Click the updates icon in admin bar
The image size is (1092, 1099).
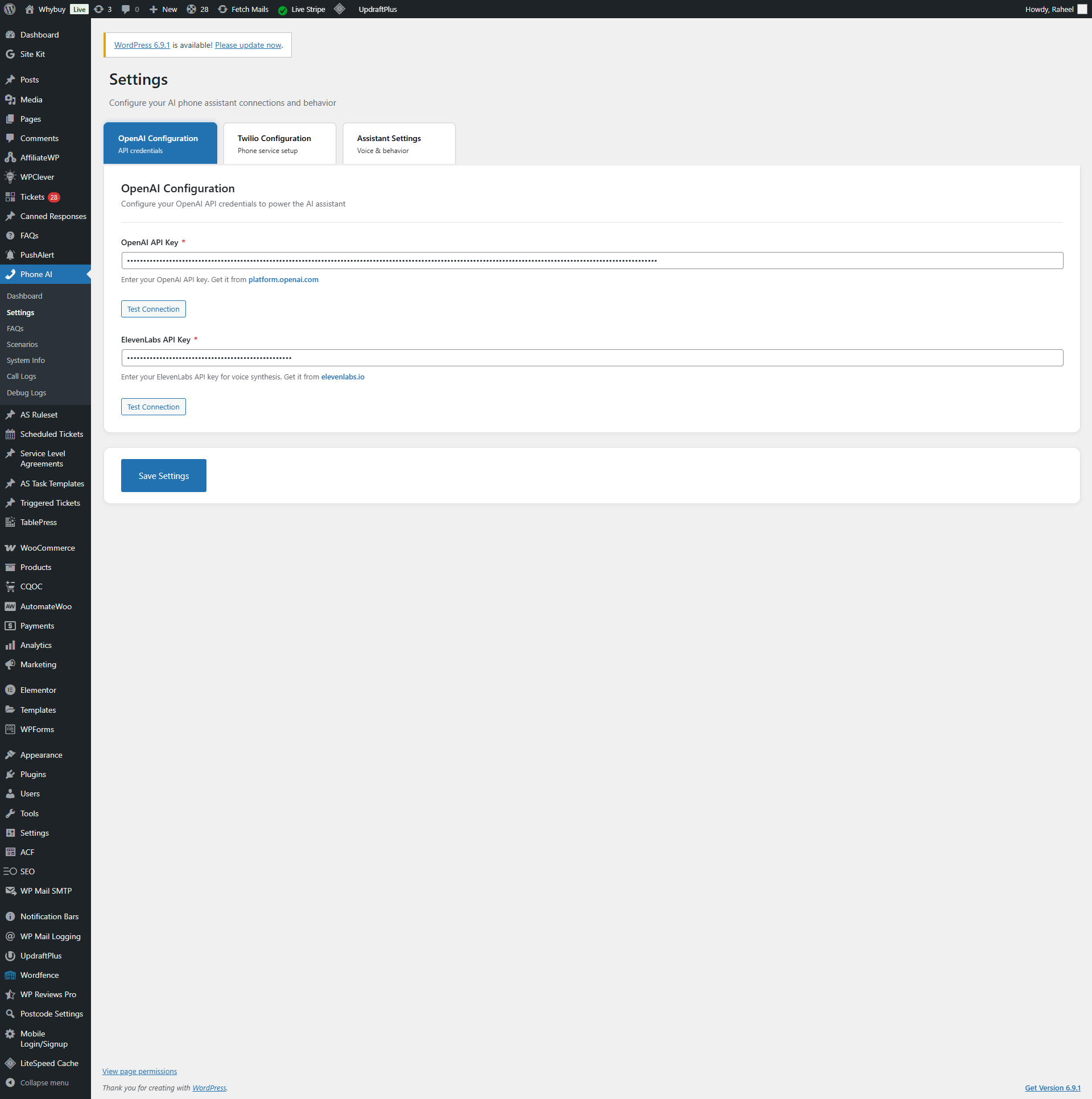[99, 9]
